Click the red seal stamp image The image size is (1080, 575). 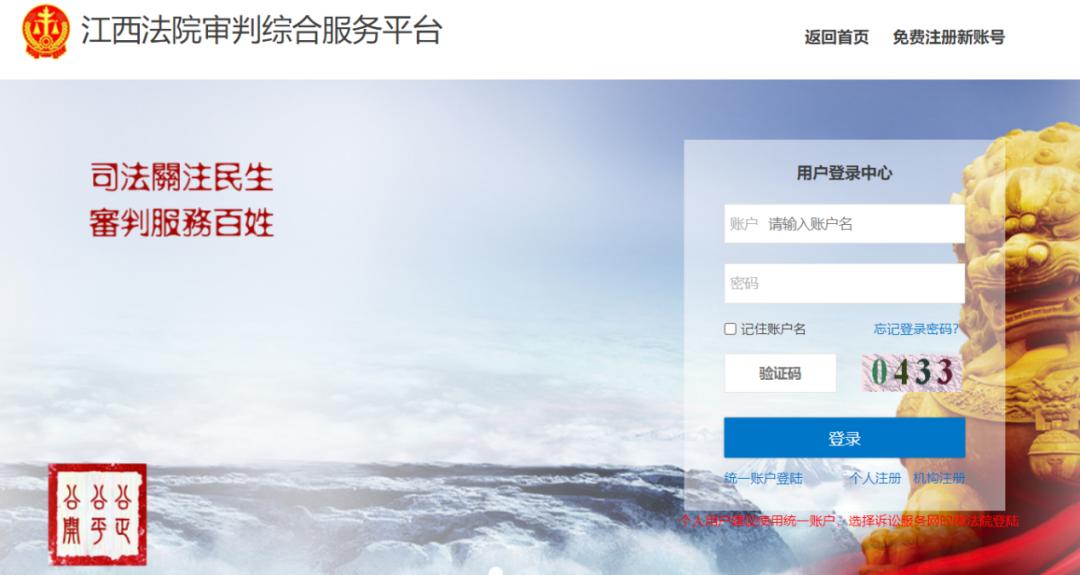(x=97, y=514)
